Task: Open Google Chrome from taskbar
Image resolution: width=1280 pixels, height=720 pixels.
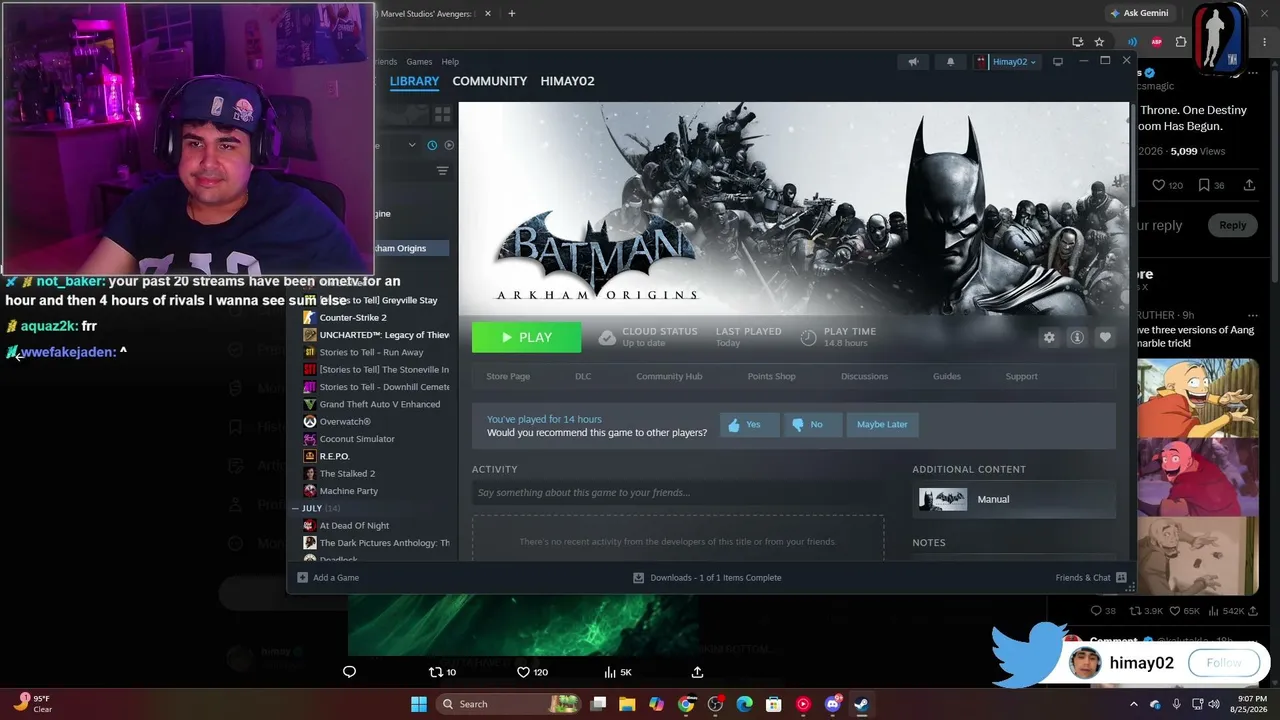Action: pos(686,704)
